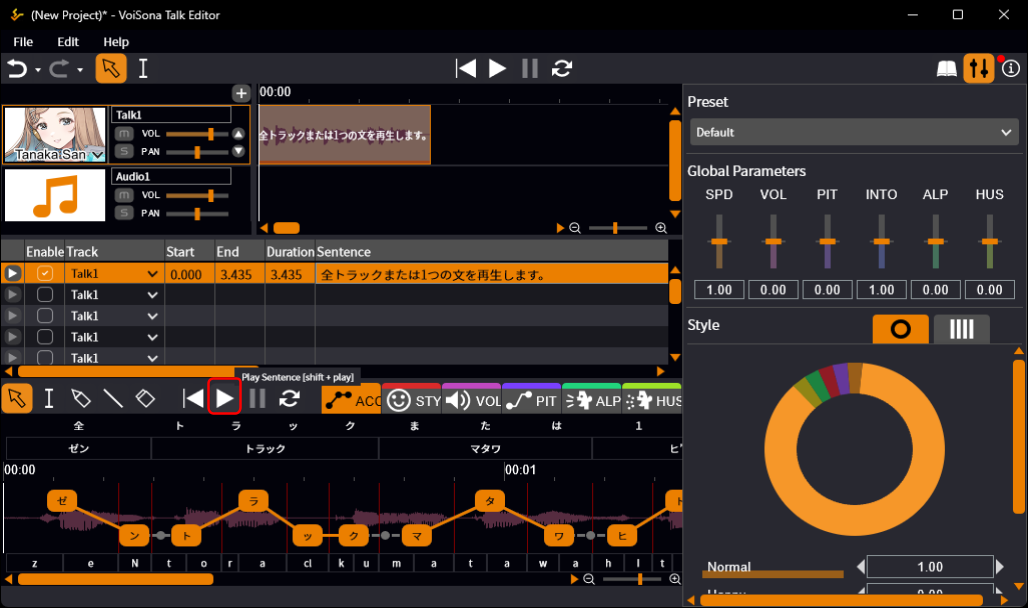Select the pencil draw tool
The width and height of the screenshot is (1028, 608).
click(81, 398)
